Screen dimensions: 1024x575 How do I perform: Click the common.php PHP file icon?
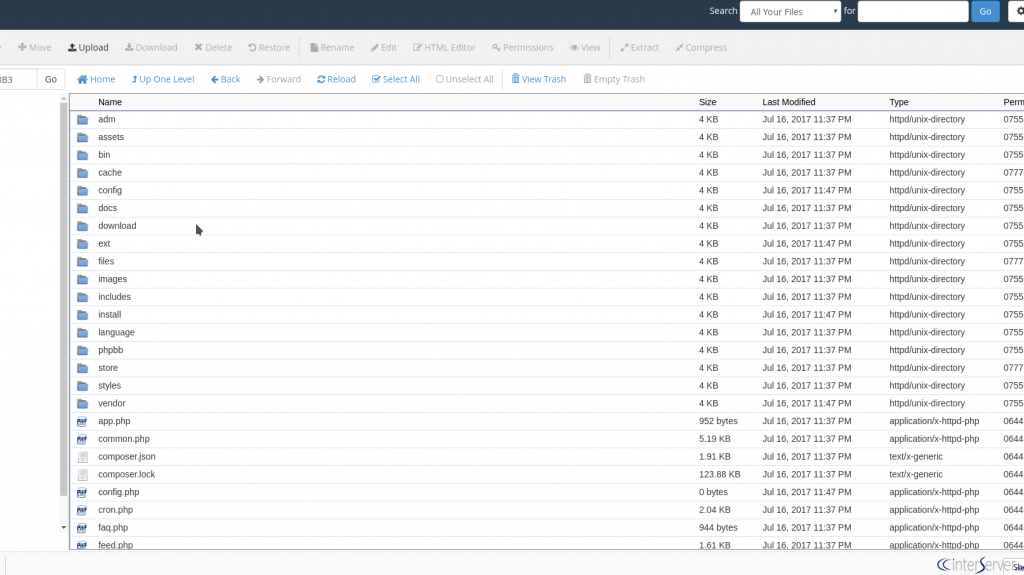coord(82,439)
